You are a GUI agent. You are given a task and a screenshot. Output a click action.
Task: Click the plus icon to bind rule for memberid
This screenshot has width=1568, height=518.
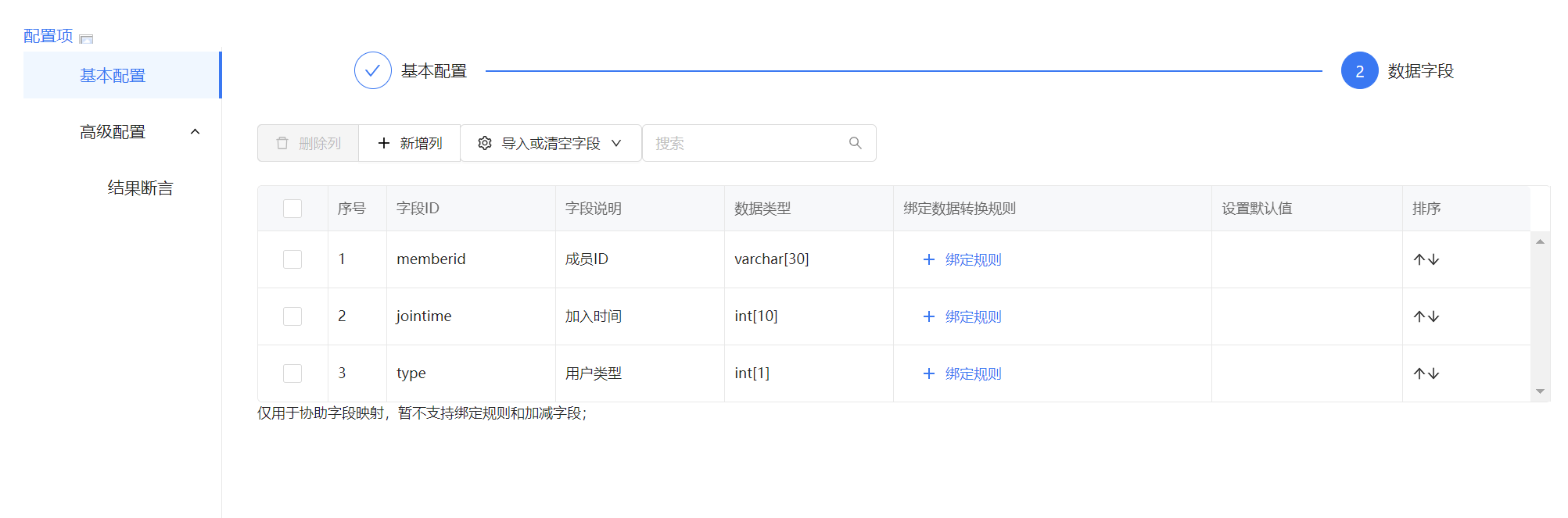click(928, 259)
